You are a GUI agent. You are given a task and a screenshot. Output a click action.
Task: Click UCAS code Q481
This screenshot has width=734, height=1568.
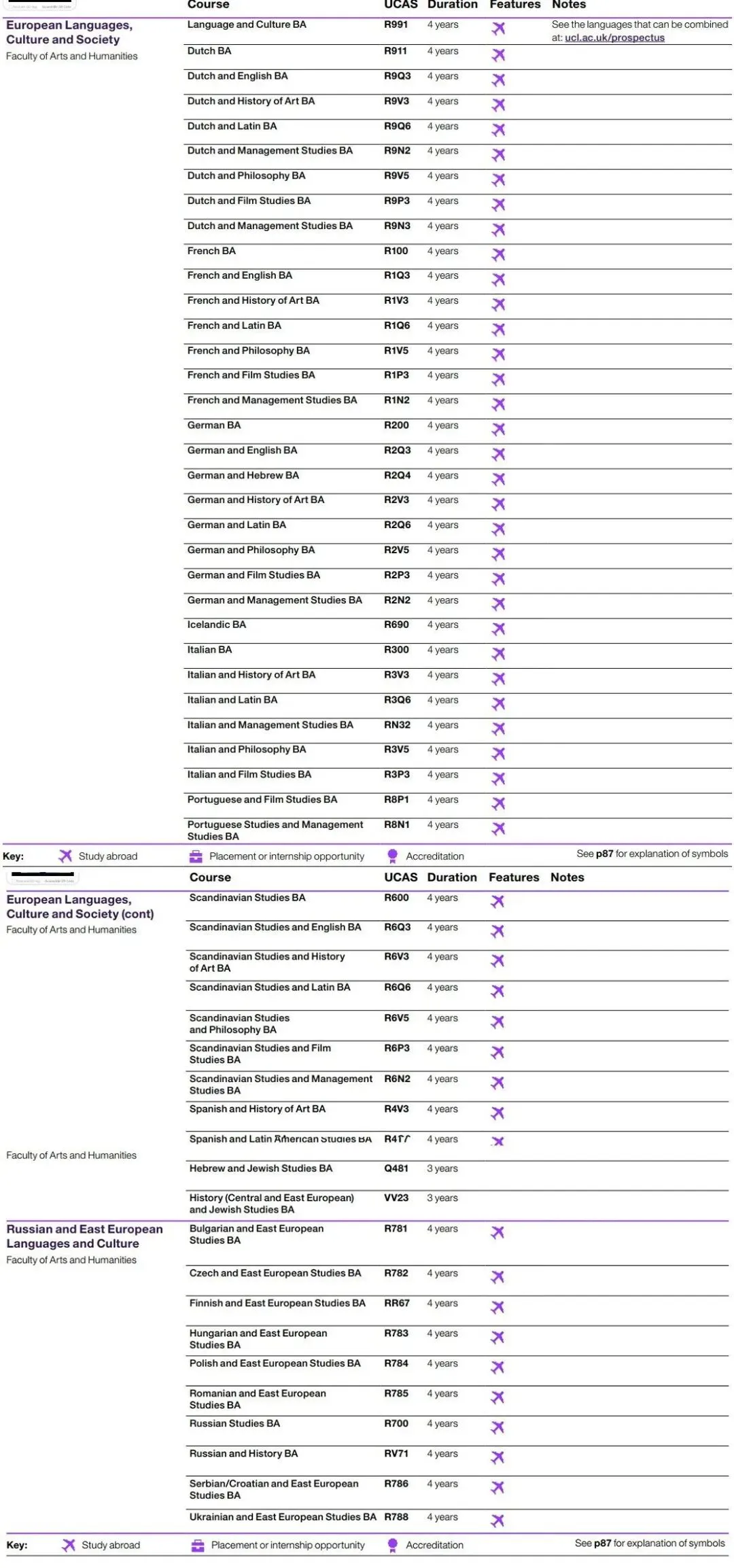[x=396, y=1169]
